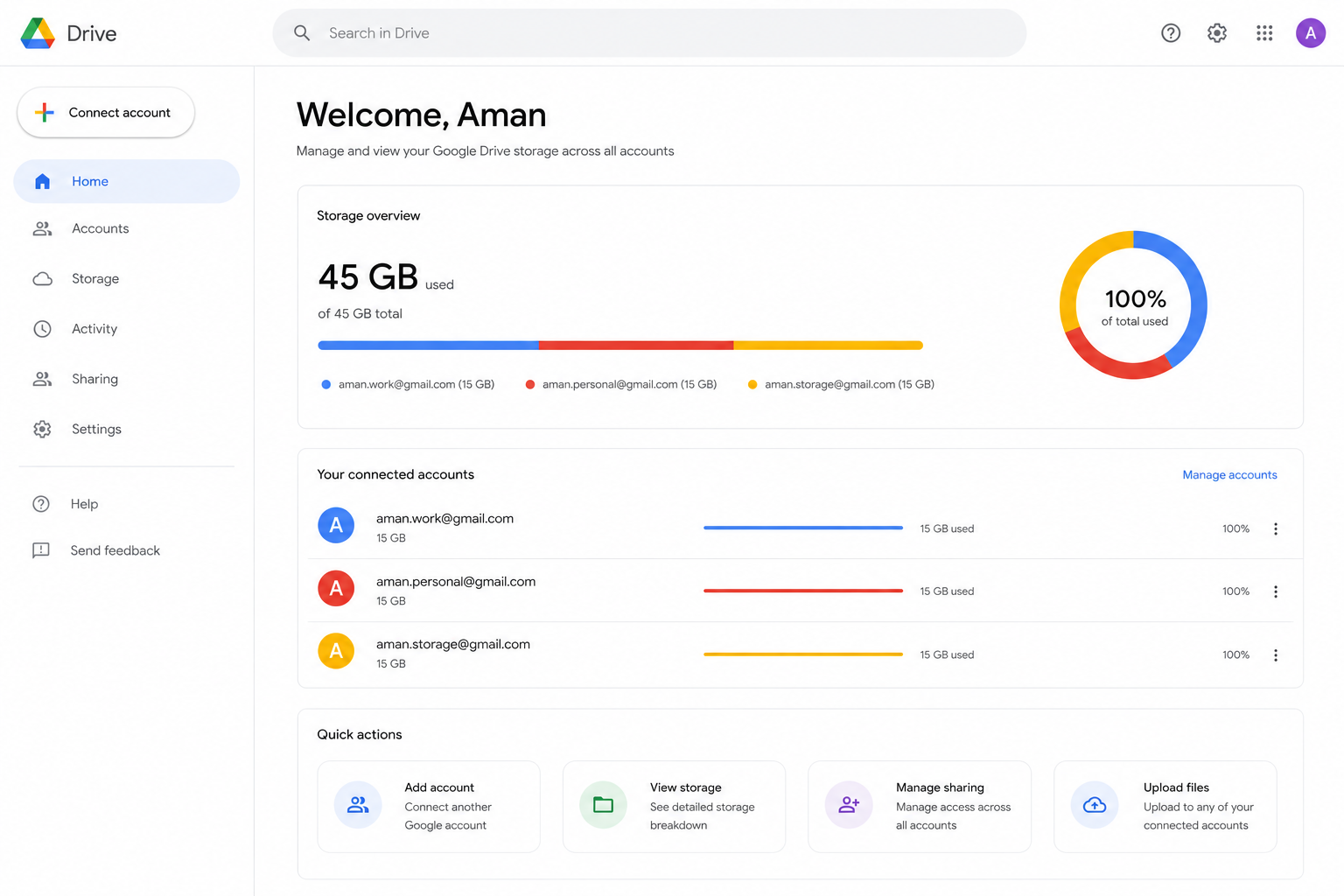
Task: Click the red segment of the storage bar
Action: 635,346
